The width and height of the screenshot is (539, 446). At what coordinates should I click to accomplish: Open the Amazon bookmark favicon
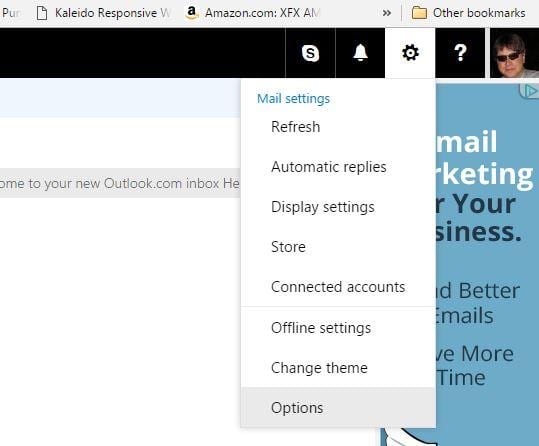pyautogui.click(x=191, y=13)
